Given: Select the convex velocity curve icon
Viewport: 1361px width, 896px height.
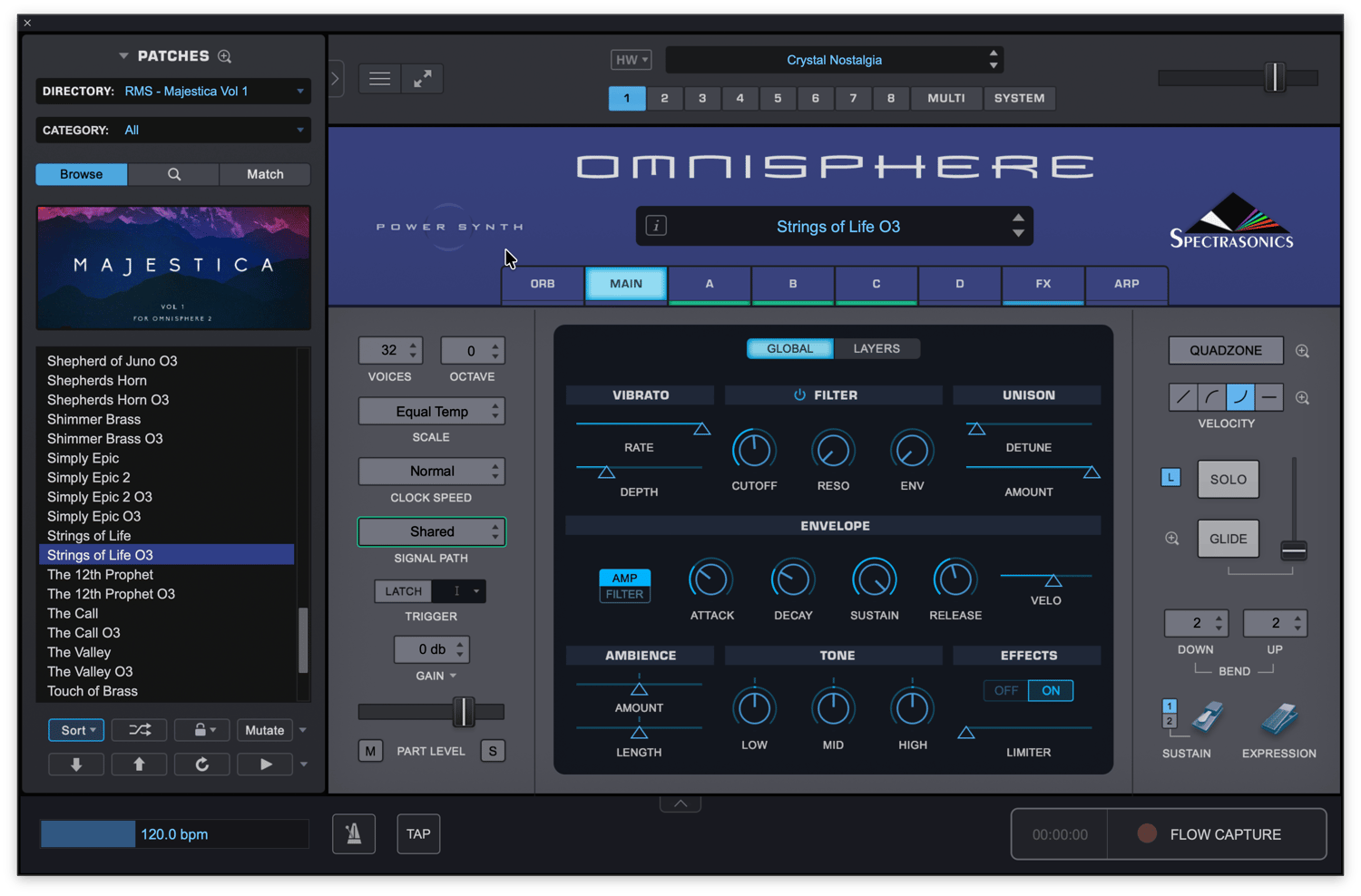Looking at the screenshot, I should click(x=1212, y=397).
